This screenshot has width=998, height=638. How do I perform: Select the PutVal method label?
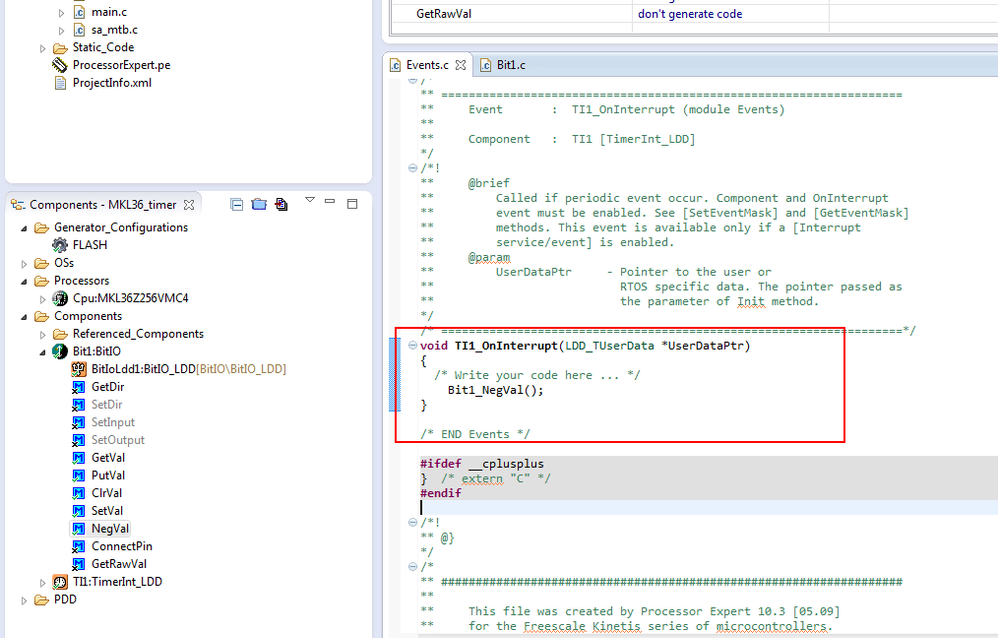[x=108, y=476]
